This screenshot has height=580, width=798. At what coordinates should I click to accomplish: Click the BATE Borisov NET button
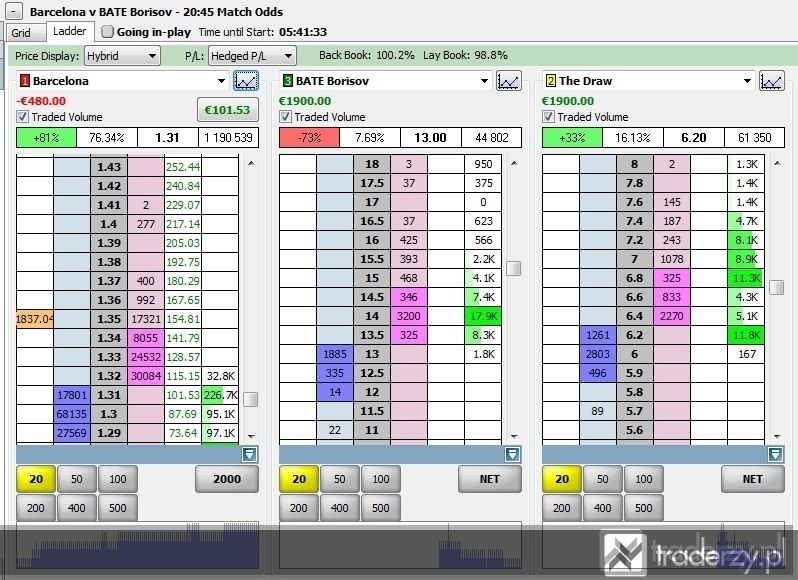(490, 479)
